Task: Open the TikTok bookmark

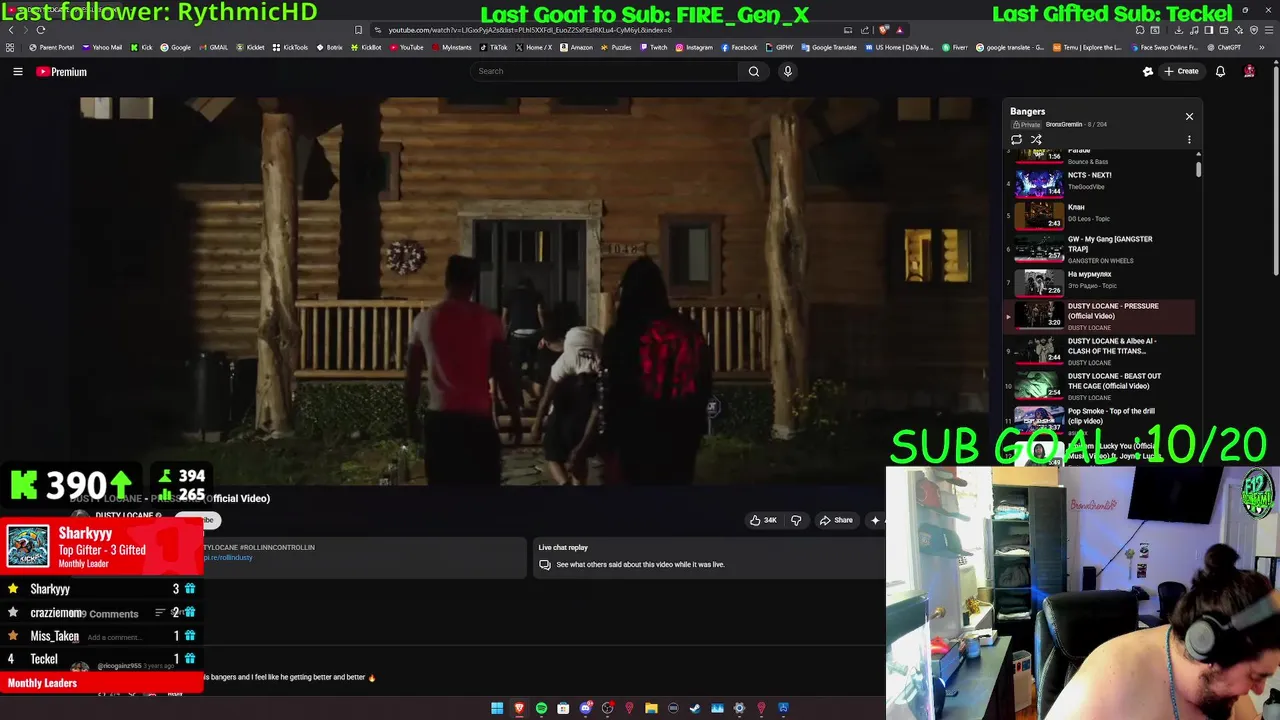Action: point(493,47)
